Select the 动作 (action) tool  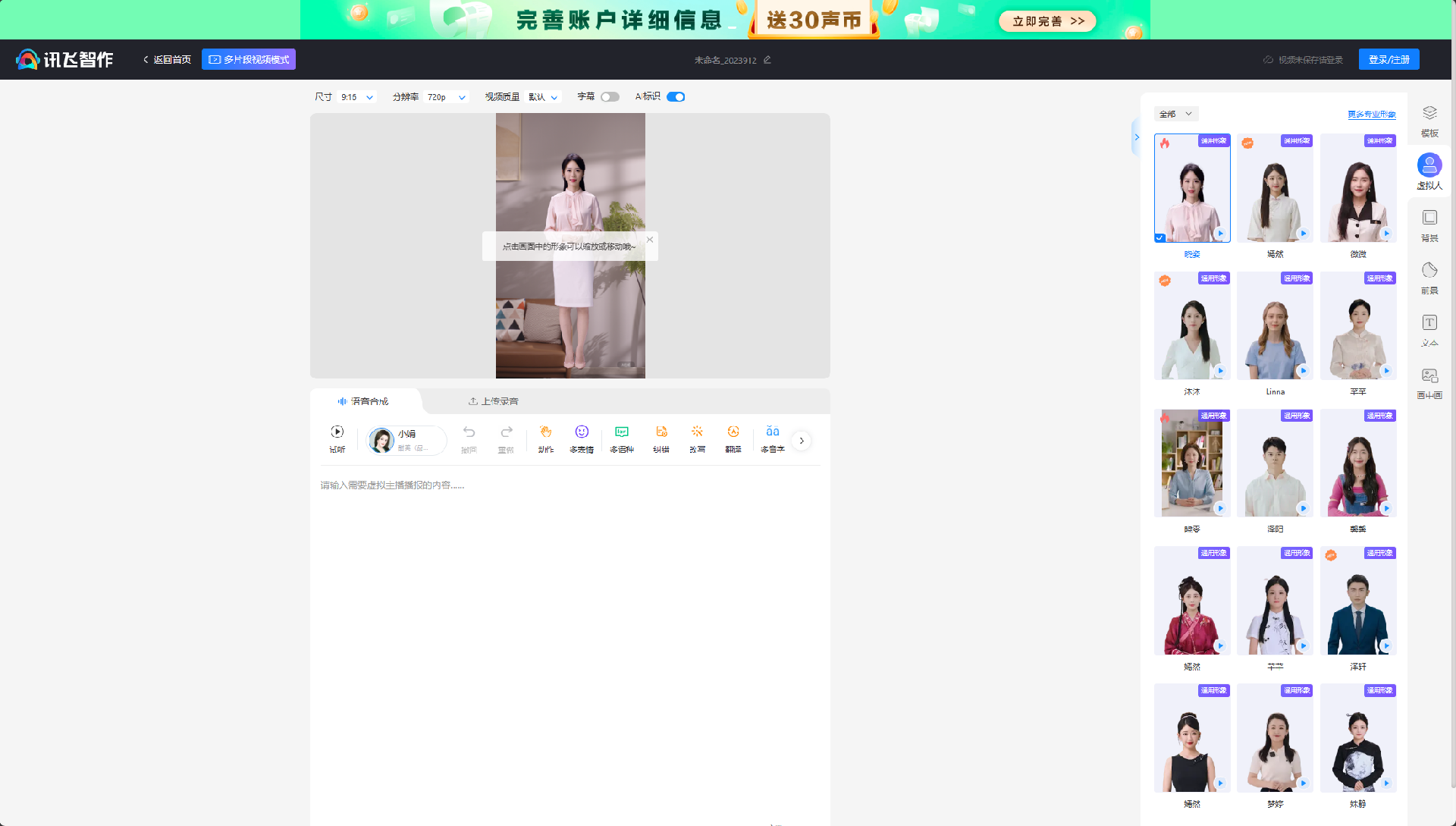pos(545,440)
